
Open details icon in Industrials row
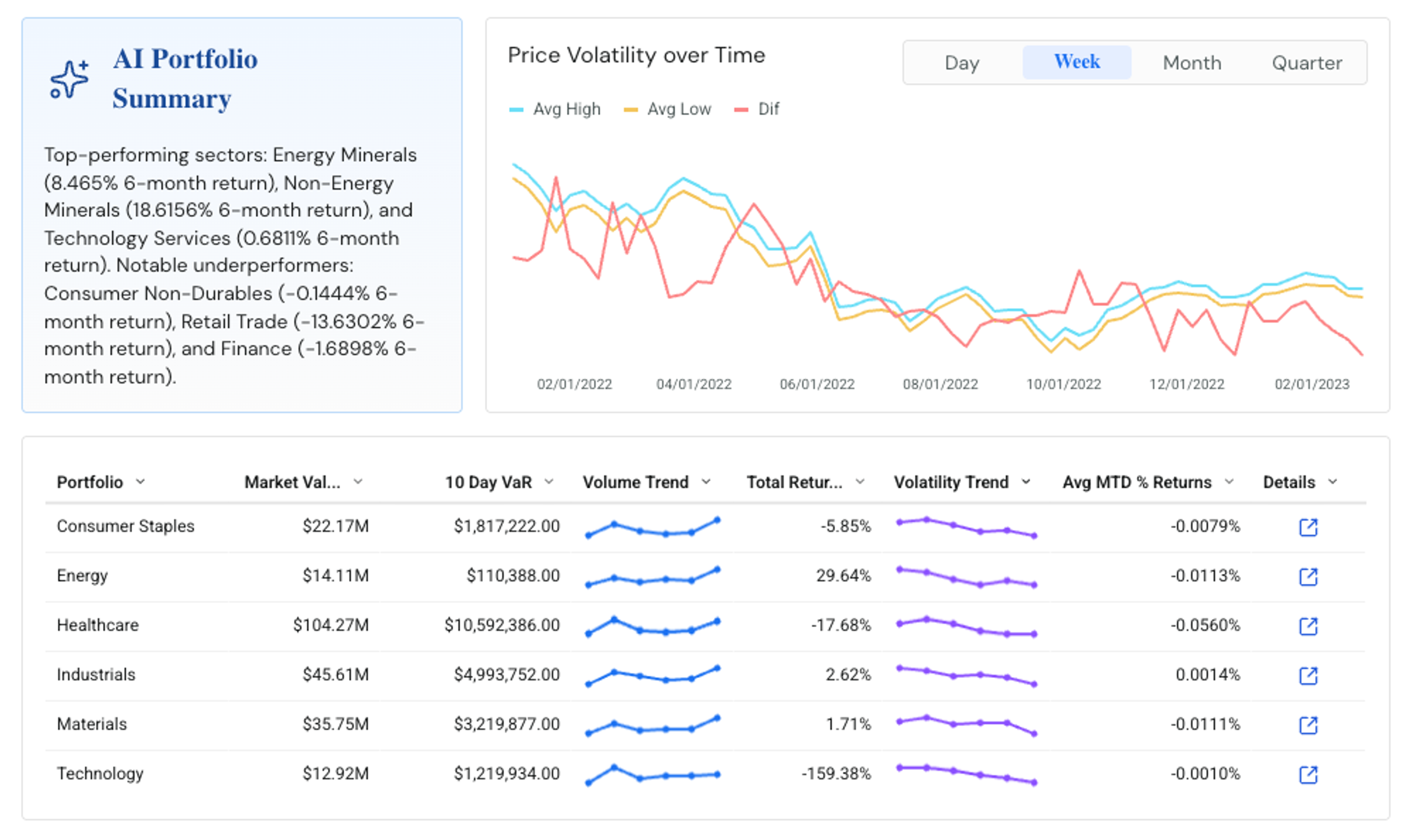point(1308,675)
